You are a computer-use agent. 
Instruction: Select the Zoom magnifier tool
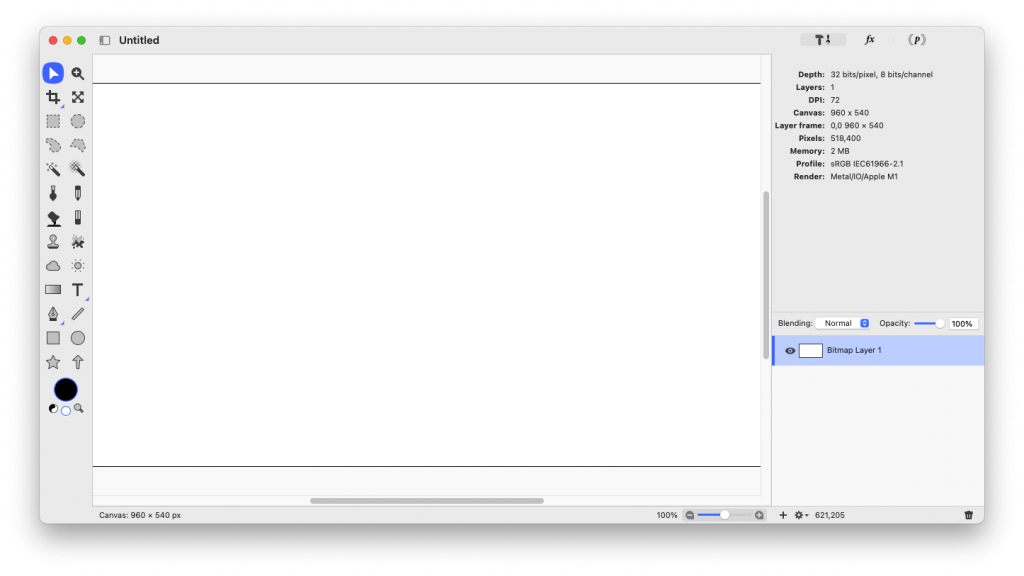78,73
